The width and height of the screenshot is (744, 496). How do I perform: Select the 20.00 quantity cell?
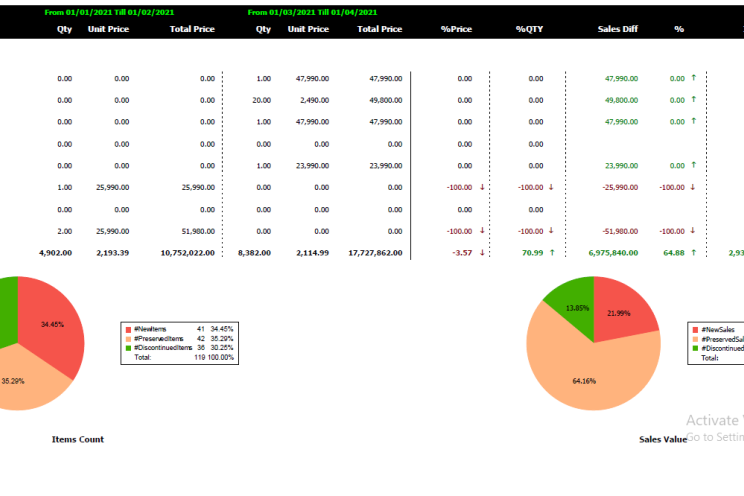(x=261, y=100)
